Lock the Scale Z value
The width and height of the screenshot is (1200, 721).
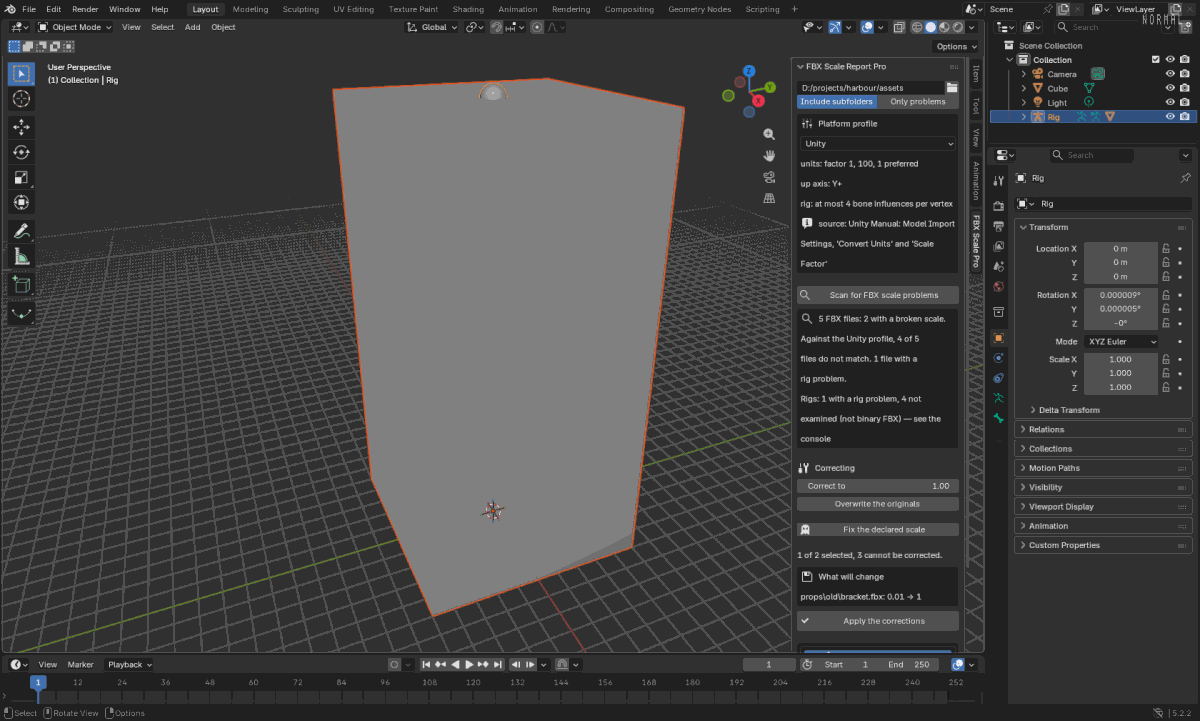1166,387
